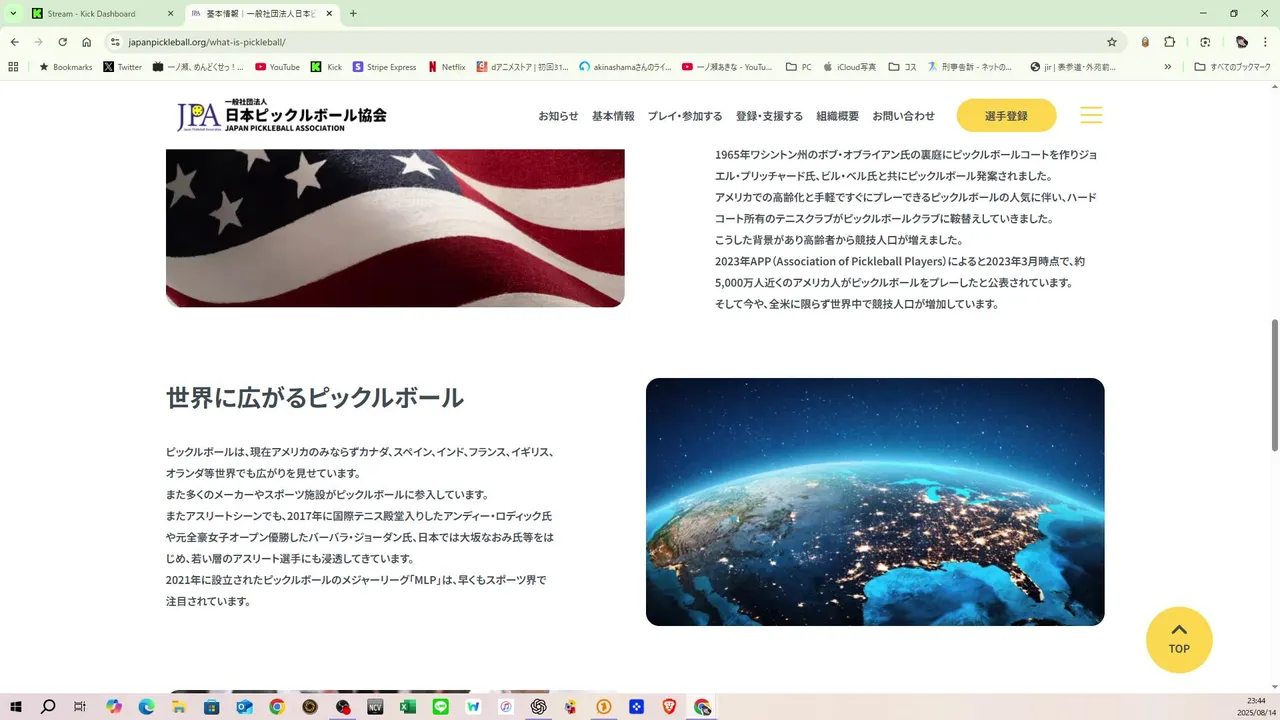Open the YouTube bookmark
This screenshot has height=720, width=1280.
pyautogui.click(x=277, y=67)
